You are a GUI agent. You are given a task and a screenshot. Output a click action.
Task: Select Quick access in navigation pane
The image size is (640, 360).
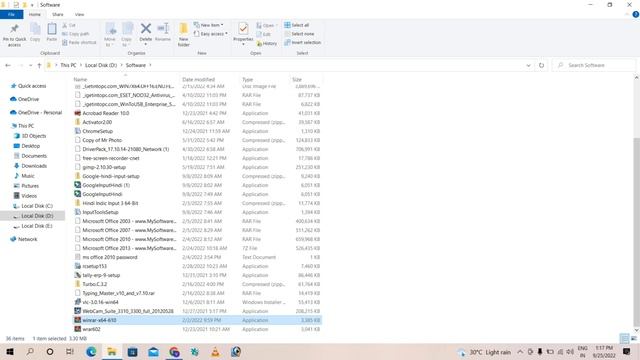(32, 86)
